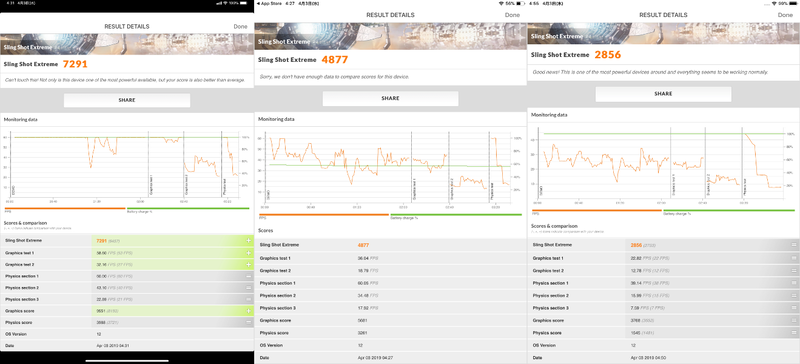The height and width of the screenshot is (364, 800).
Task: Click Physics score value 3261
Action: (x=363, y=333)
